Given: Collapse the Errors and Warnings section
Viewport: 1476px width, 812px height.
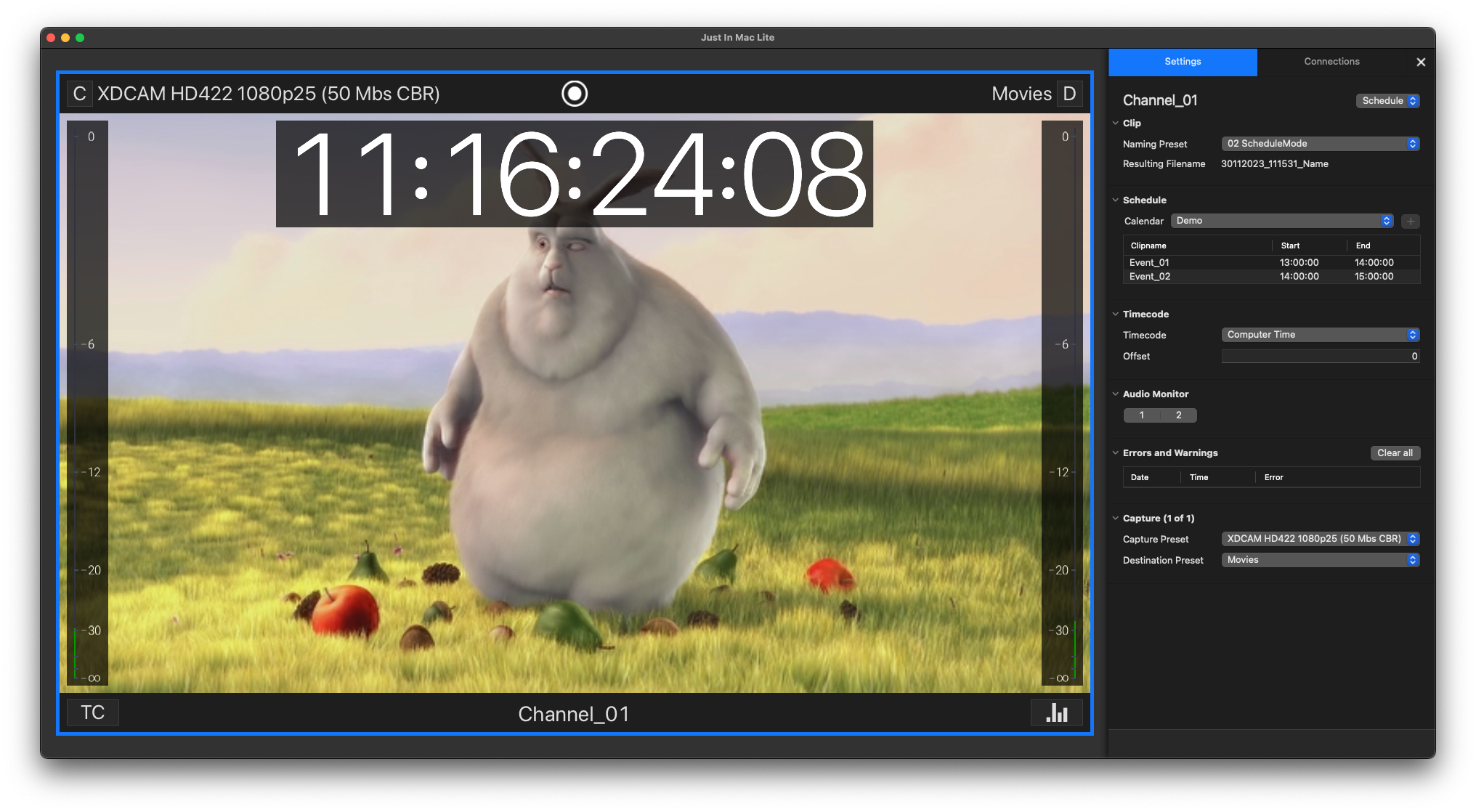Looking at the screenshot, I should click(1116, 453).
